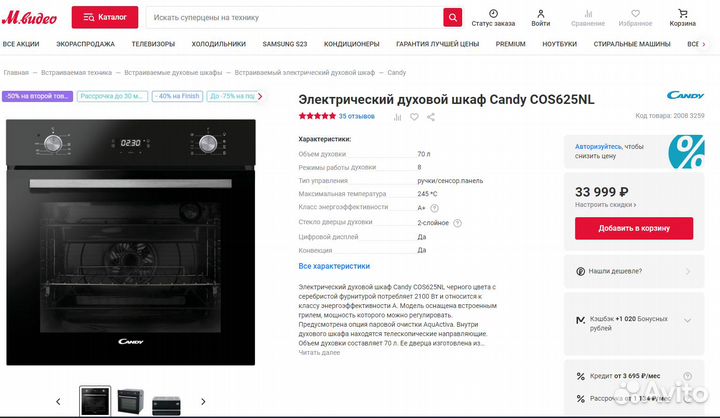The image size is (720, 418).
Task: Click the Кредит percent icon
Action: (580, 376)
